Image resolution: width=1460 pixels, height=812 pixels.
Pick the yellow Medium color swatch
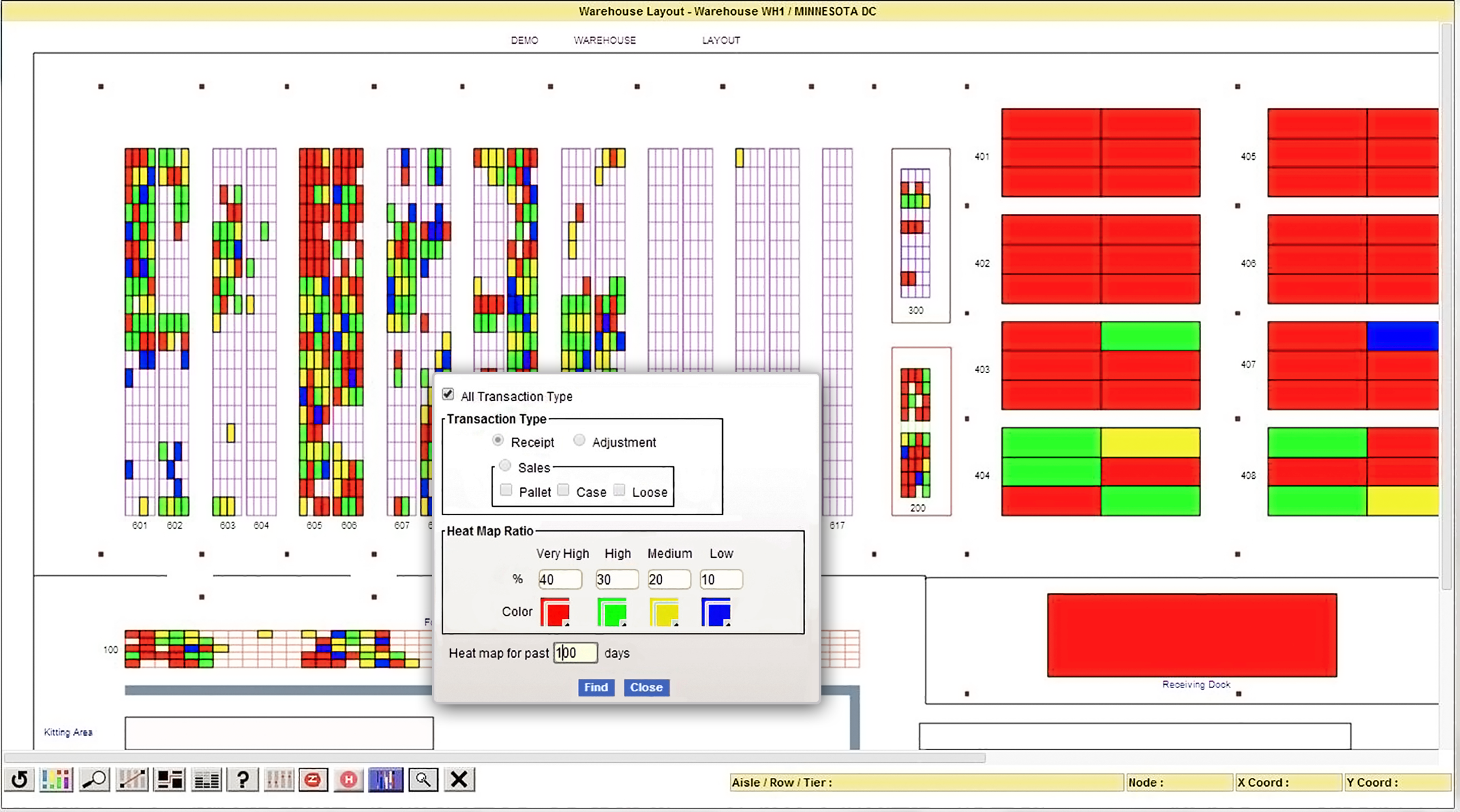pyautogui.click(x=665, y=612)
